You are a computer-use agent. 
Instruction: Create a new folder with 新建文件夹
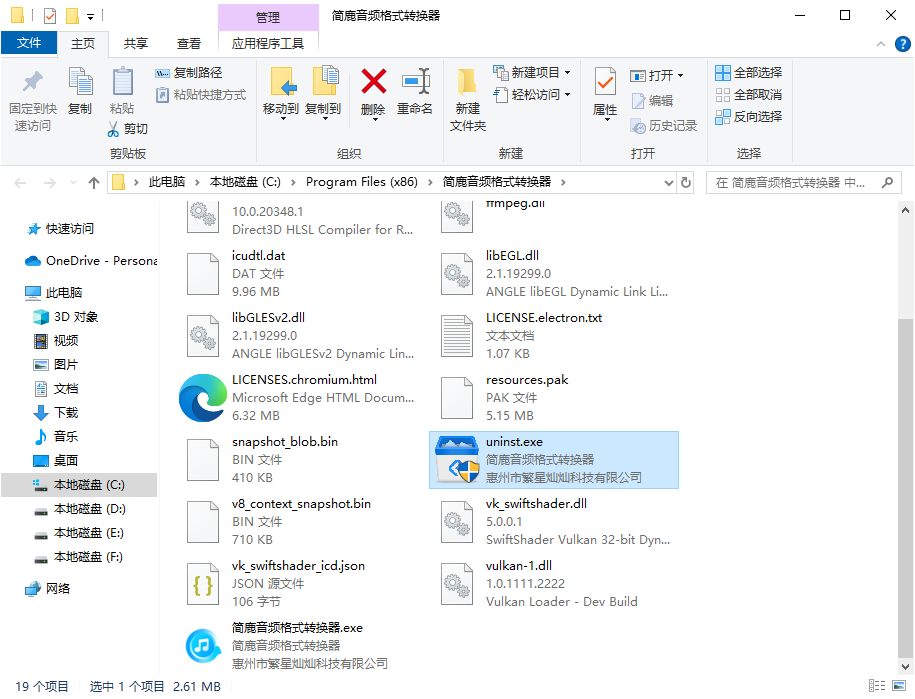[x=467, y=100]
